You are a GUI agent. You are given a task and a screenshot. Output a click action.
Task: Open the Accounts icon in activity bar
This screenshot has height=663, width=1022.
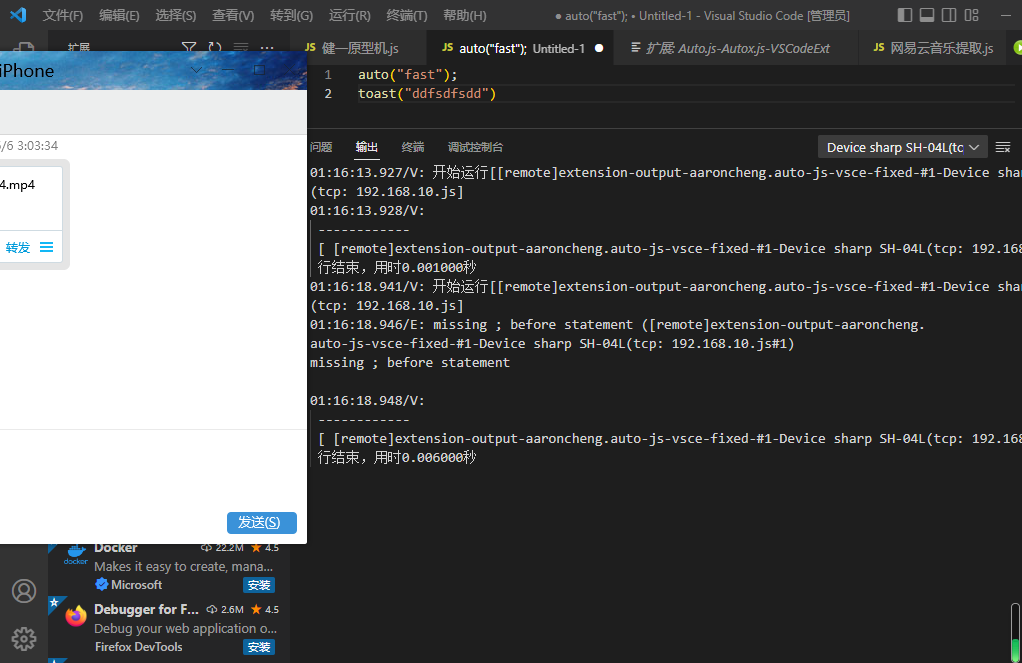point(24,591)
